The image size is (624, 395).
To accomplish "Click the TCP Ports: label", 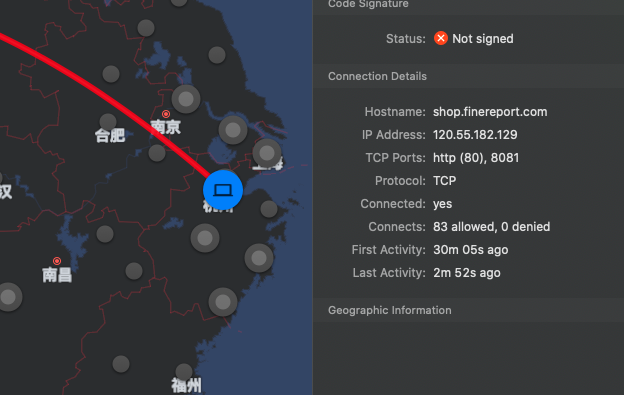I will pos(396,158).
